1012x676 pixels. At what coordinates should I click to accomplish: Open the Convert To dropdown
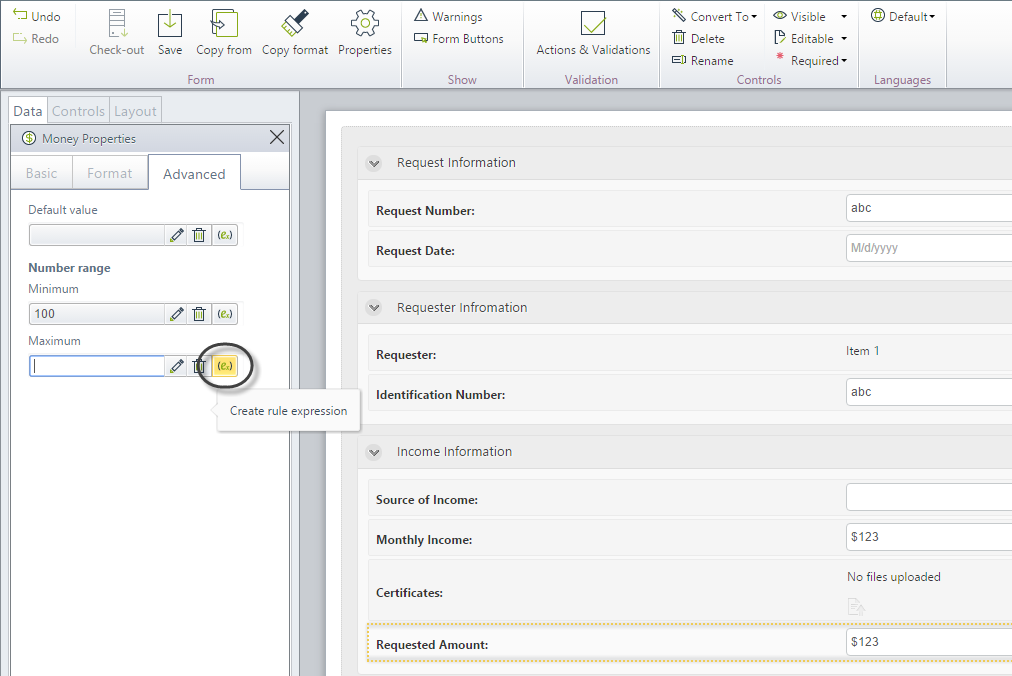(714, 16)
